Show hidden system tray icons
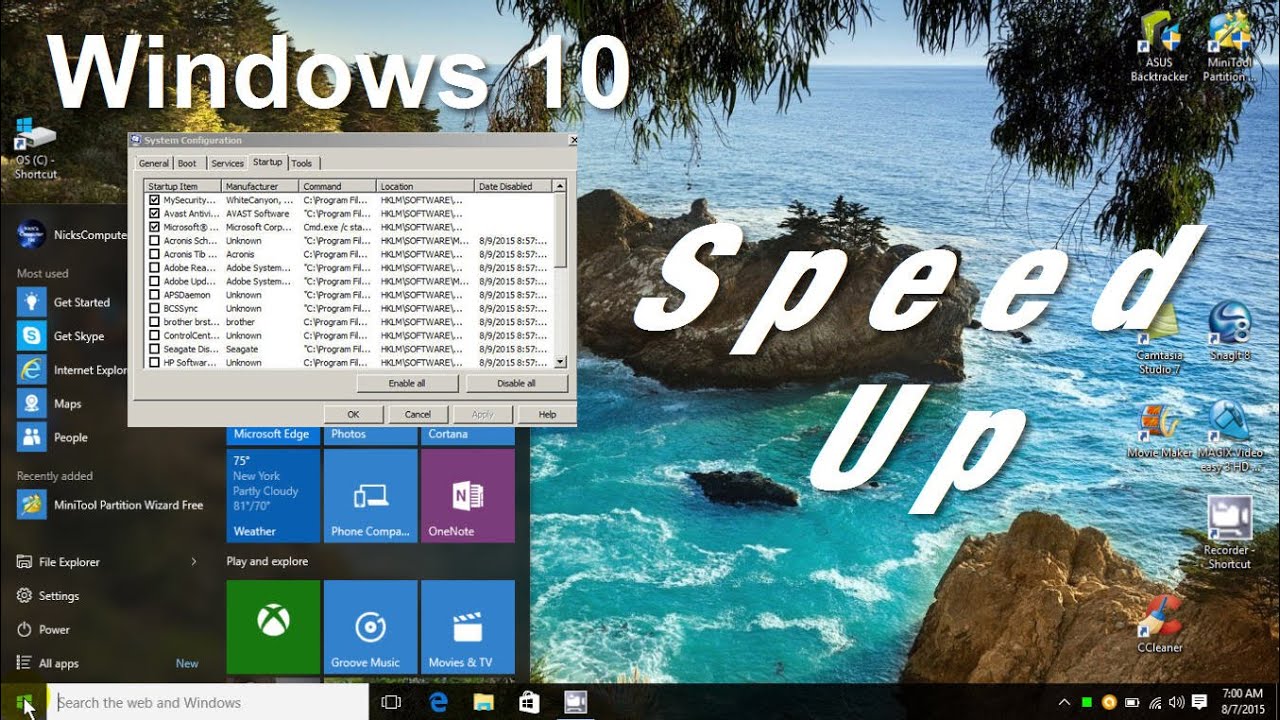Image resolution: width=1280 pixels, height=720 pixels. point(1064,702)
